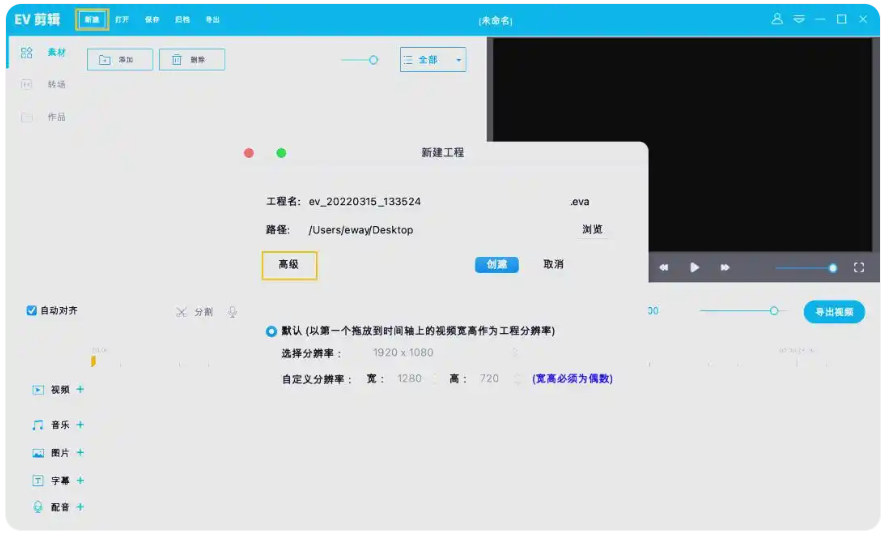Click the green dot in 新建工程 dialog
Image resolution: width=885 pixels, height=533 pixels.
pos(281,153)
